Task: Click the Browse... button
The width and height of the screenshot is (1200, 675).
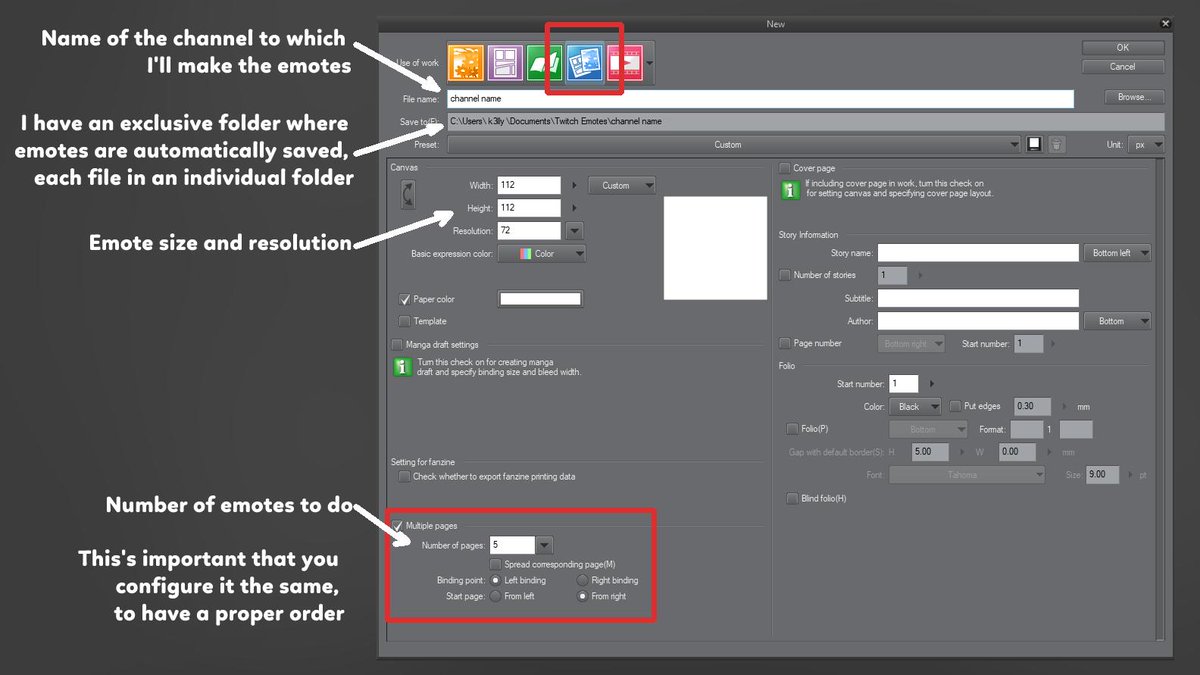Action: click(x=1134, y=97)
